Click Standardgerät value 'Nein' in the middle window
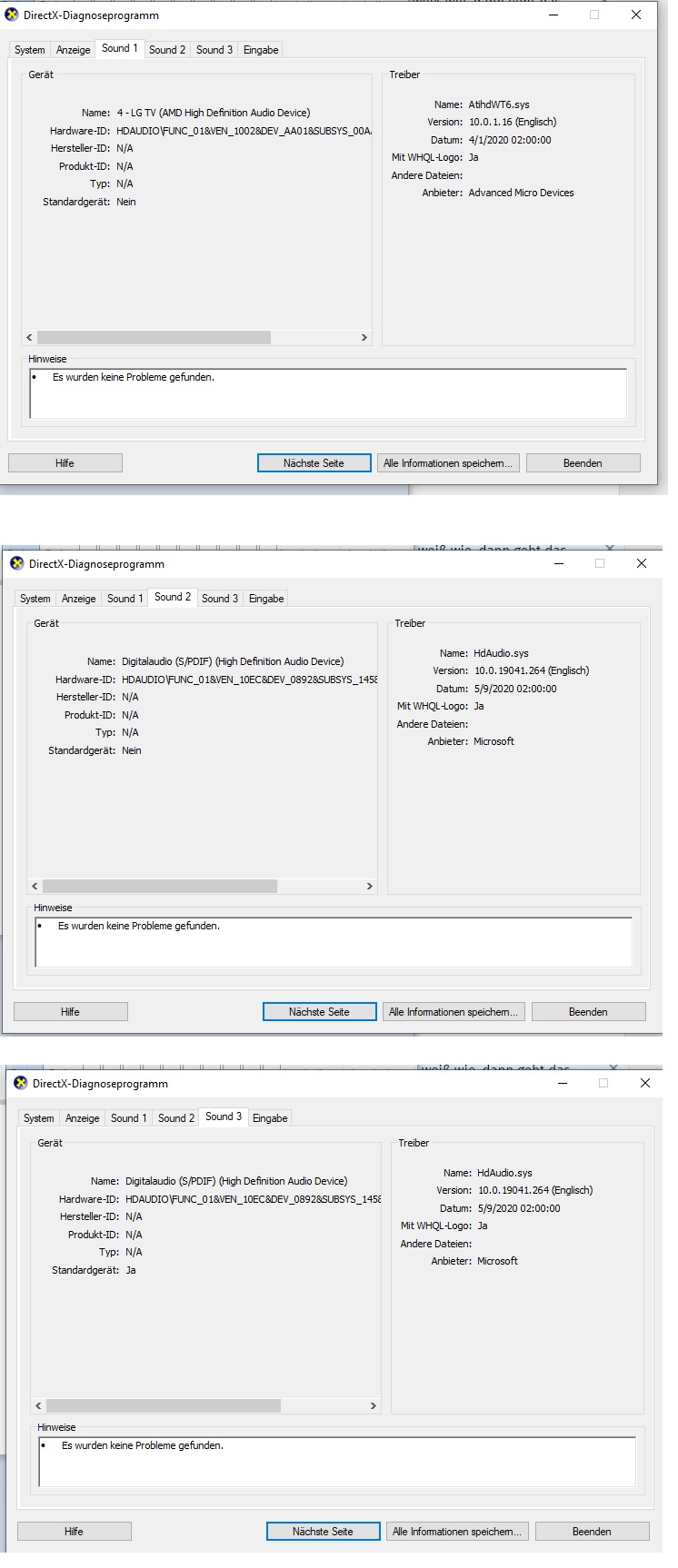Screen dimensions: 678x1568 (132, 751)
